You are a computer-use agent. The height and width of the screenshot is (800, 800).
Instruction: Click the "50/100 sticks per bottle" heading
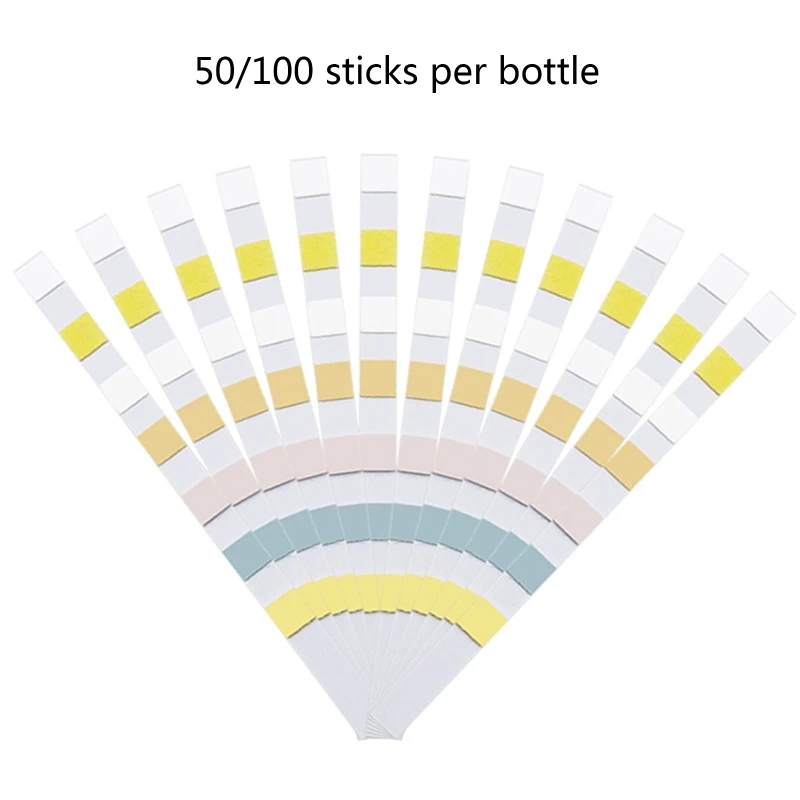(x=397, y=72)
